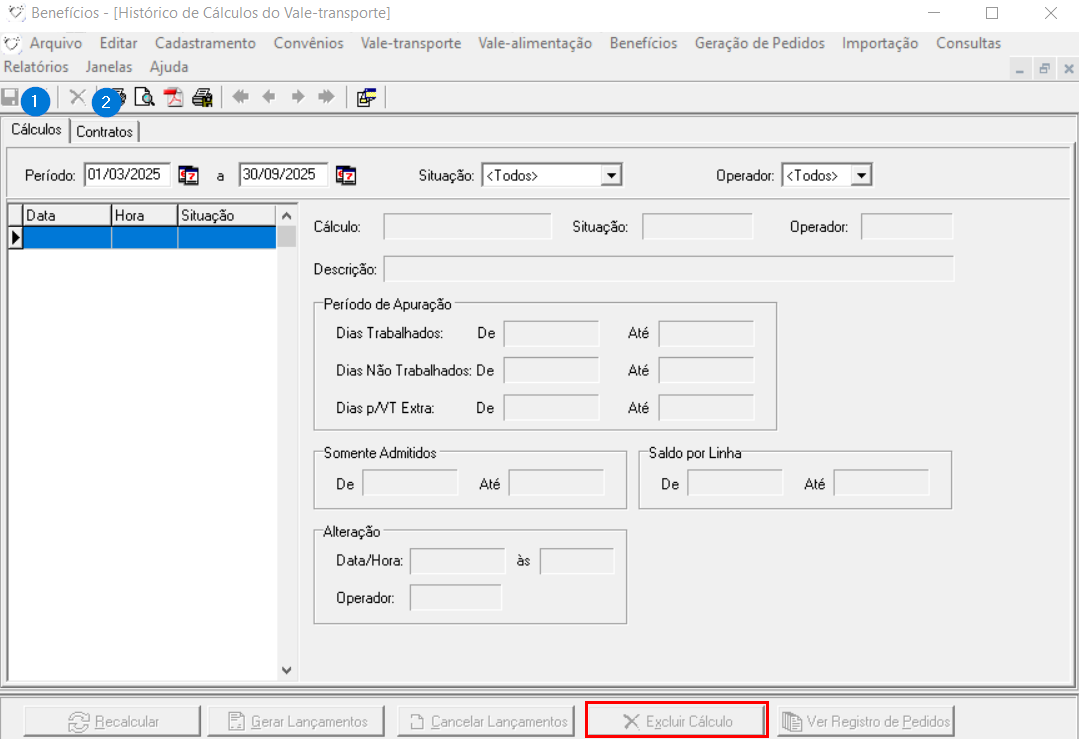Click the delete X toolbar icon
This screenshot has height=739, width=1079.
[76, 97]
